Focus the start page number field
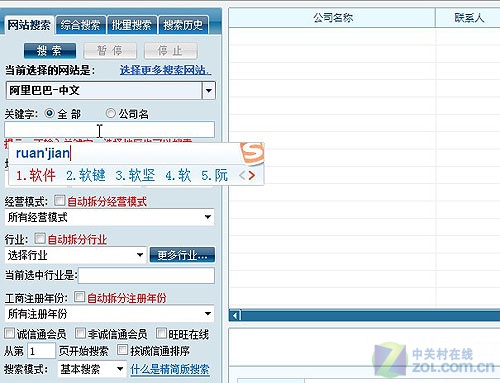Image resolution: width=500 pixels, height=383 pixels. (41, 351)
